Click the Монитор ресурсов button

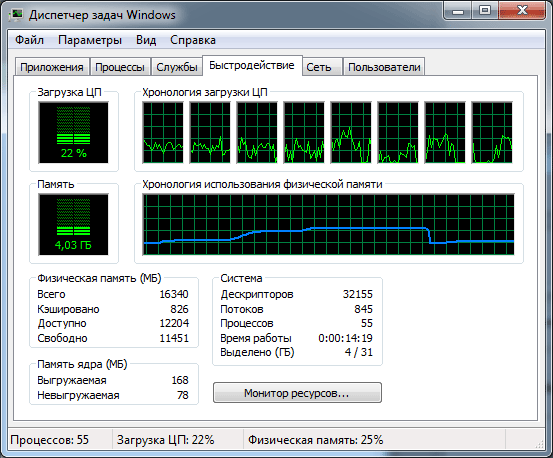297,393
